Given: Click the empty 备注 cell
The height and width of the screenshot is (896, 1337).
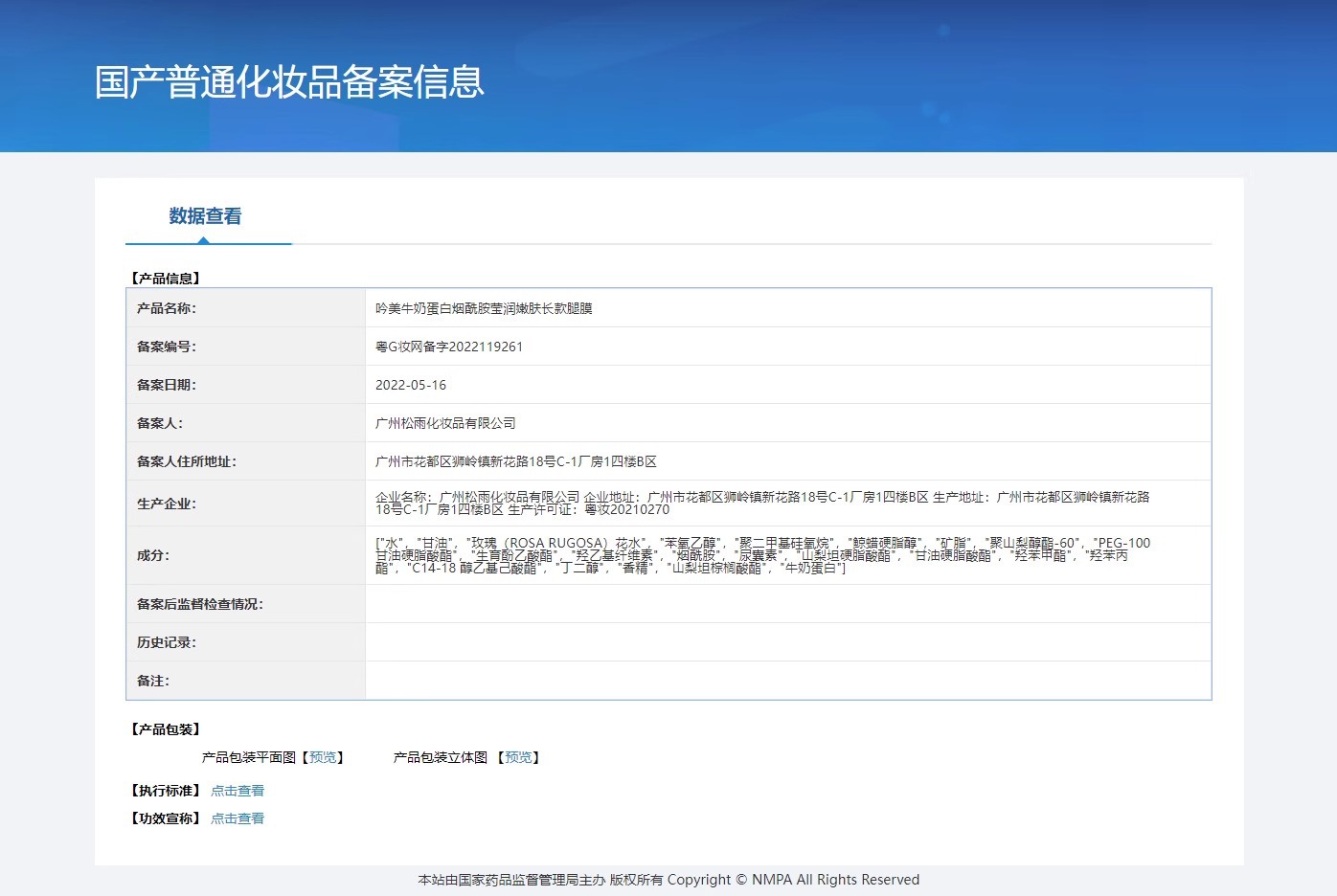Looking at the screenshot, I should (x=788, y=681).
